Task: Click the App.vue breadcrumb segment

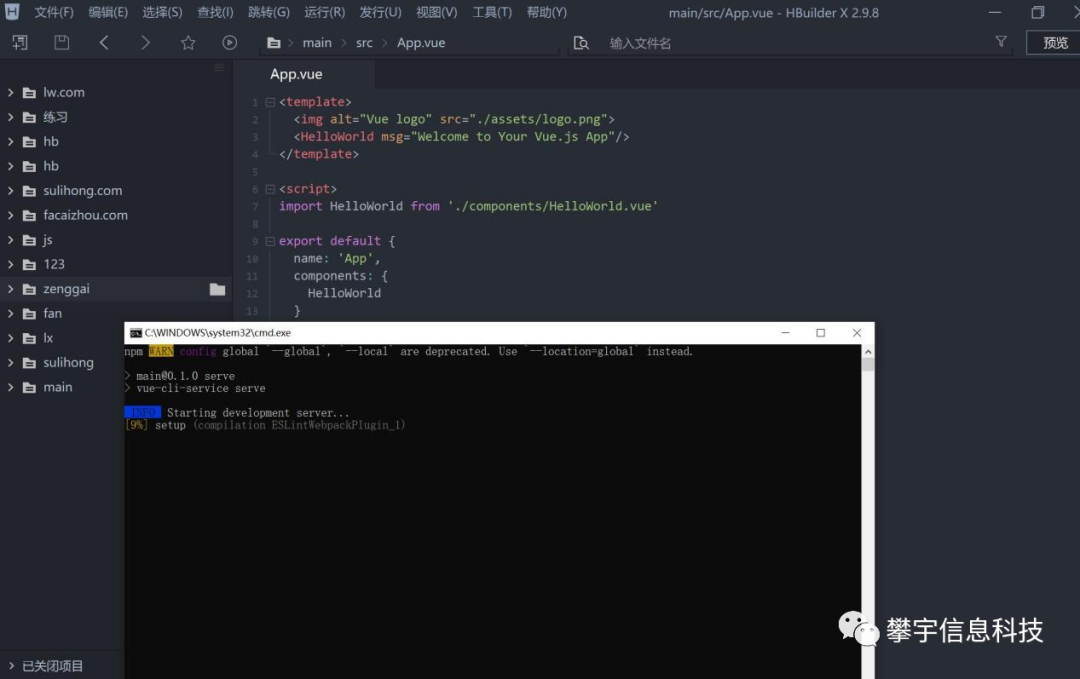Action: coord(421,43)
